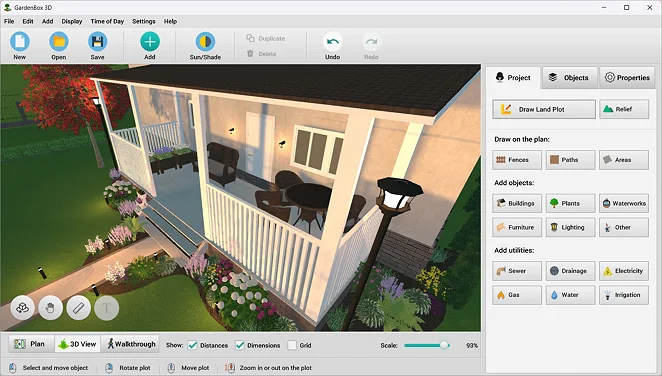This screenshot has height=376, width=662.
Task: Open the File menu
Action: [x=9, y=21]
